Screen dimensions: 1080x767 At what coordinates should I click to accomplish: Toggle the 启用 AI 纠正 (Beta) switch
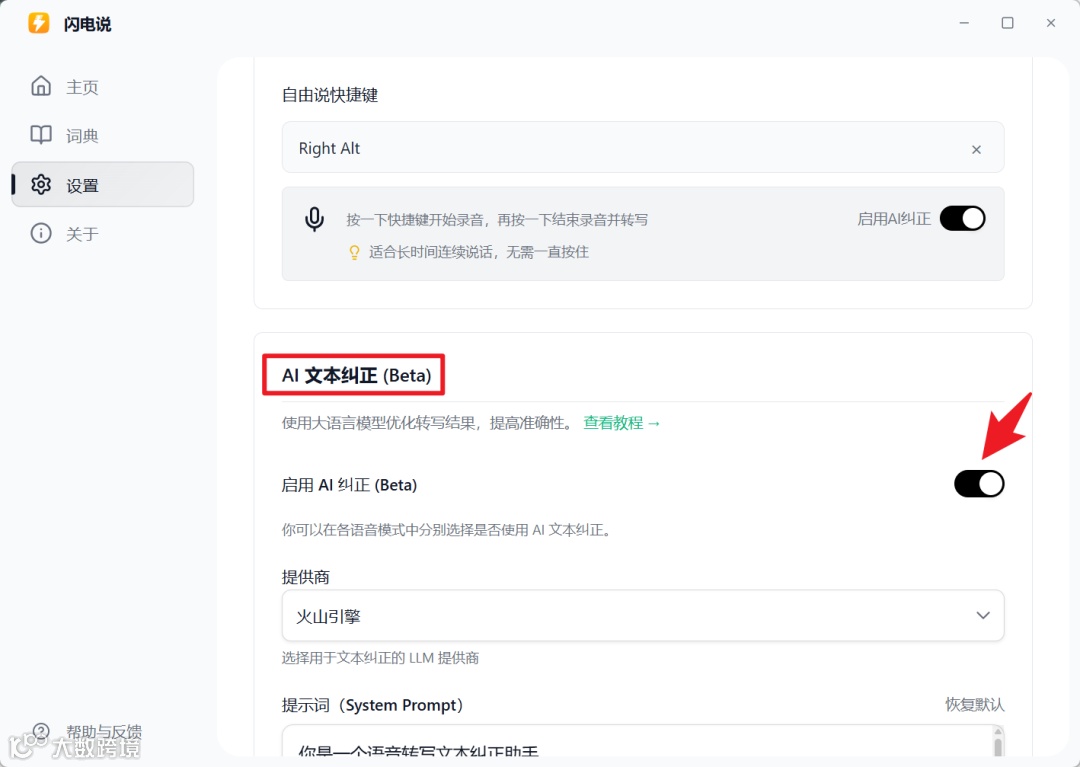coord(979,484)
